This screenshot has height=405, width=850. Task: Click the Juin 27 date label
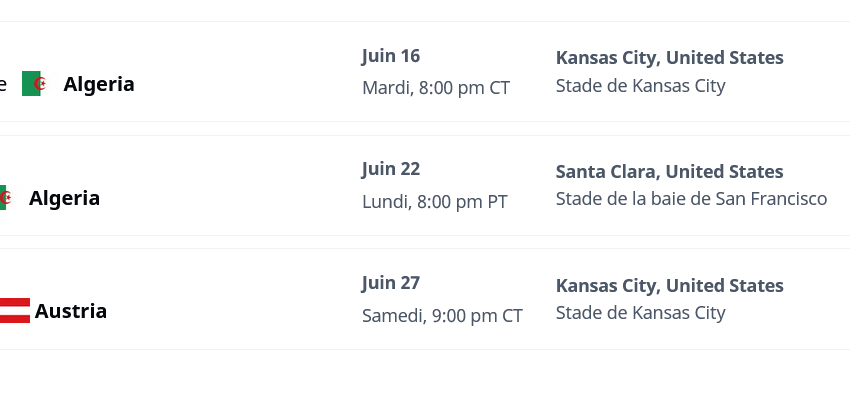click(x=391, y=283)
